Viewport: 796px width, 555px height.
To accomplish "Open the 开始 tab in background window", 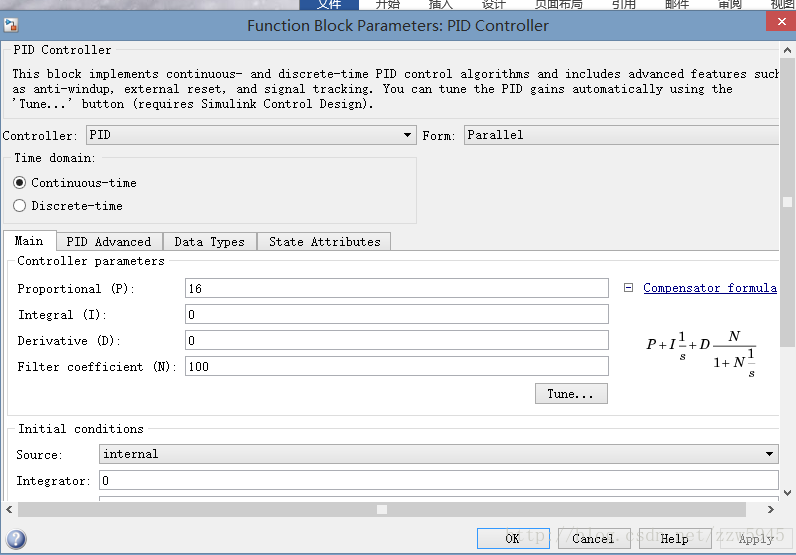I will pyautogui.click(x=388, y=5).
